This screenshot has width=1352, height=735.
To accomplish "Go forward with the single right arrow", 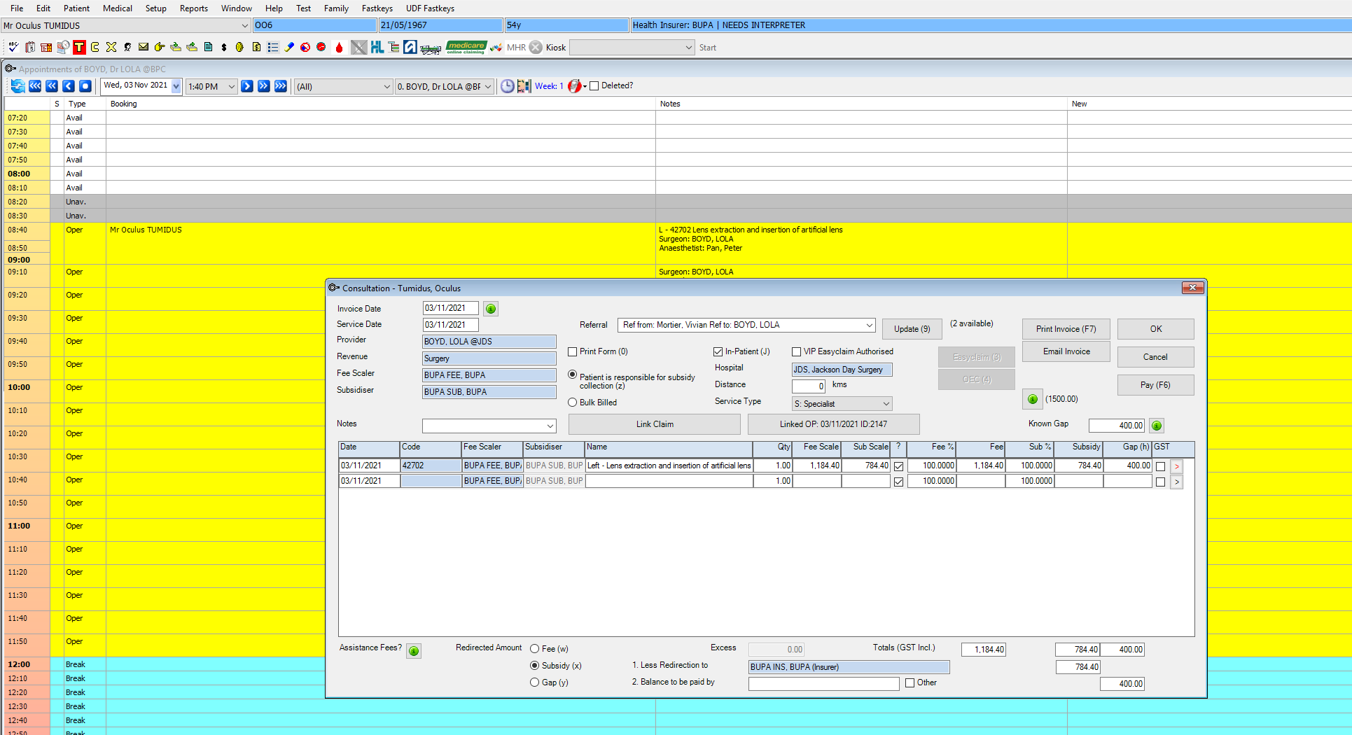I will pyautogui.click(x=246, y=86).
